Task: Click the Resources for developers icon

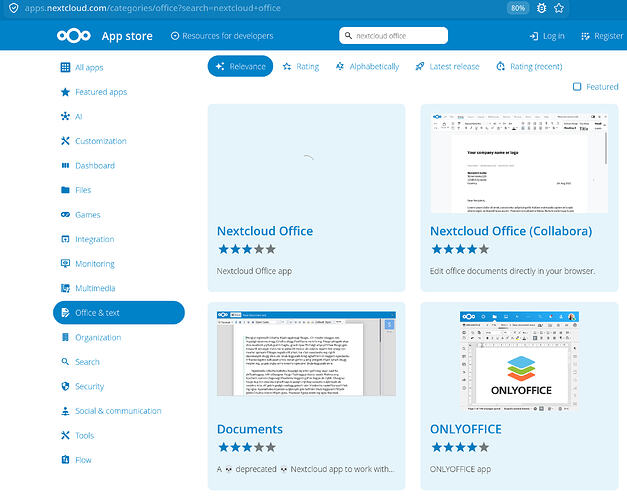Action: (175, 36)
